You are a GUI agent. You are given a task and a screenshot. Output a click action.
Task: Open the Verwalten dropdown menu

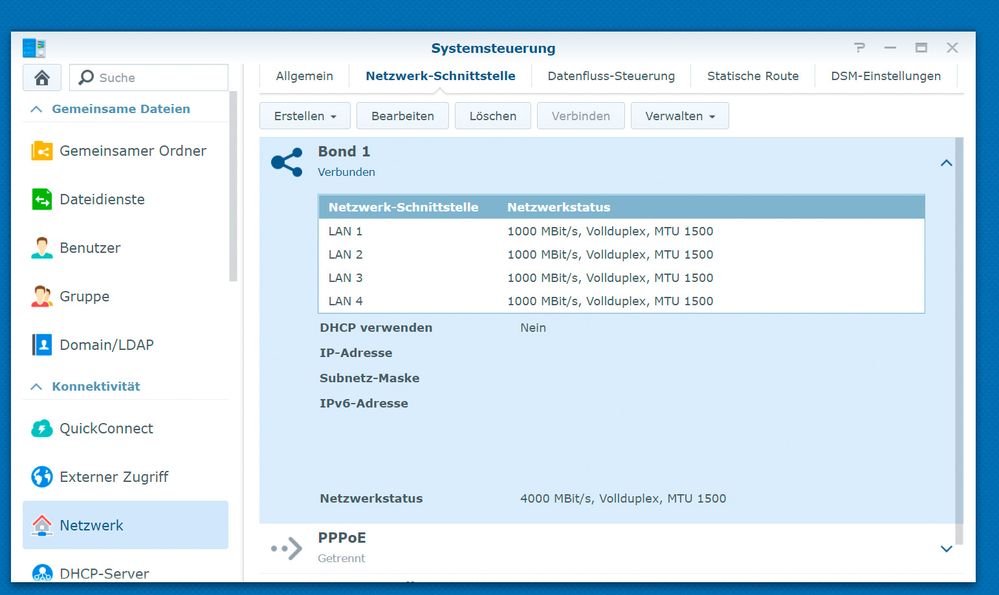[x=679, y=116]
